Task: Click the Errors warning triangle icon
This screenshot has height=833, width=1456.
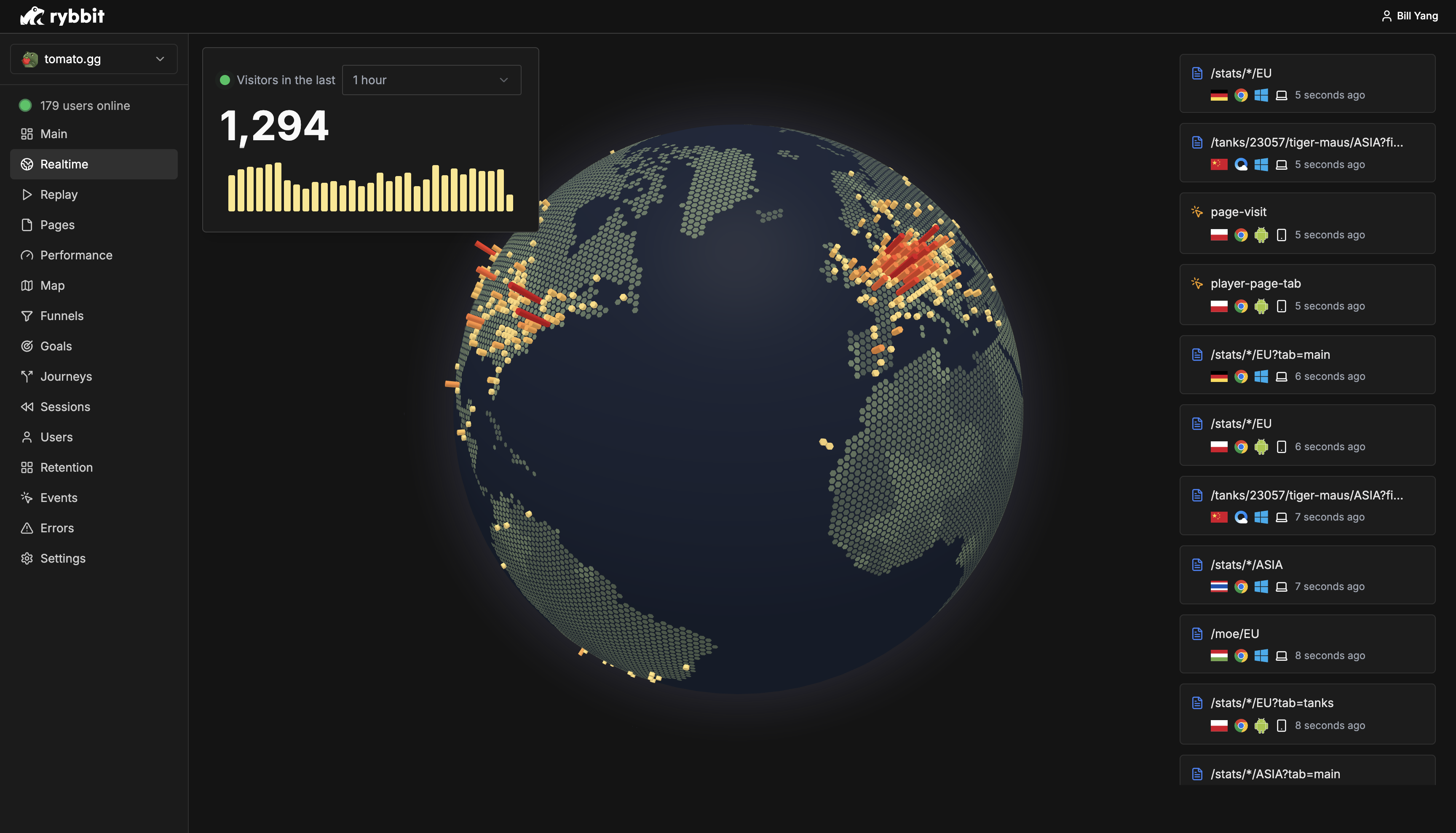Action: pos(26,528)
